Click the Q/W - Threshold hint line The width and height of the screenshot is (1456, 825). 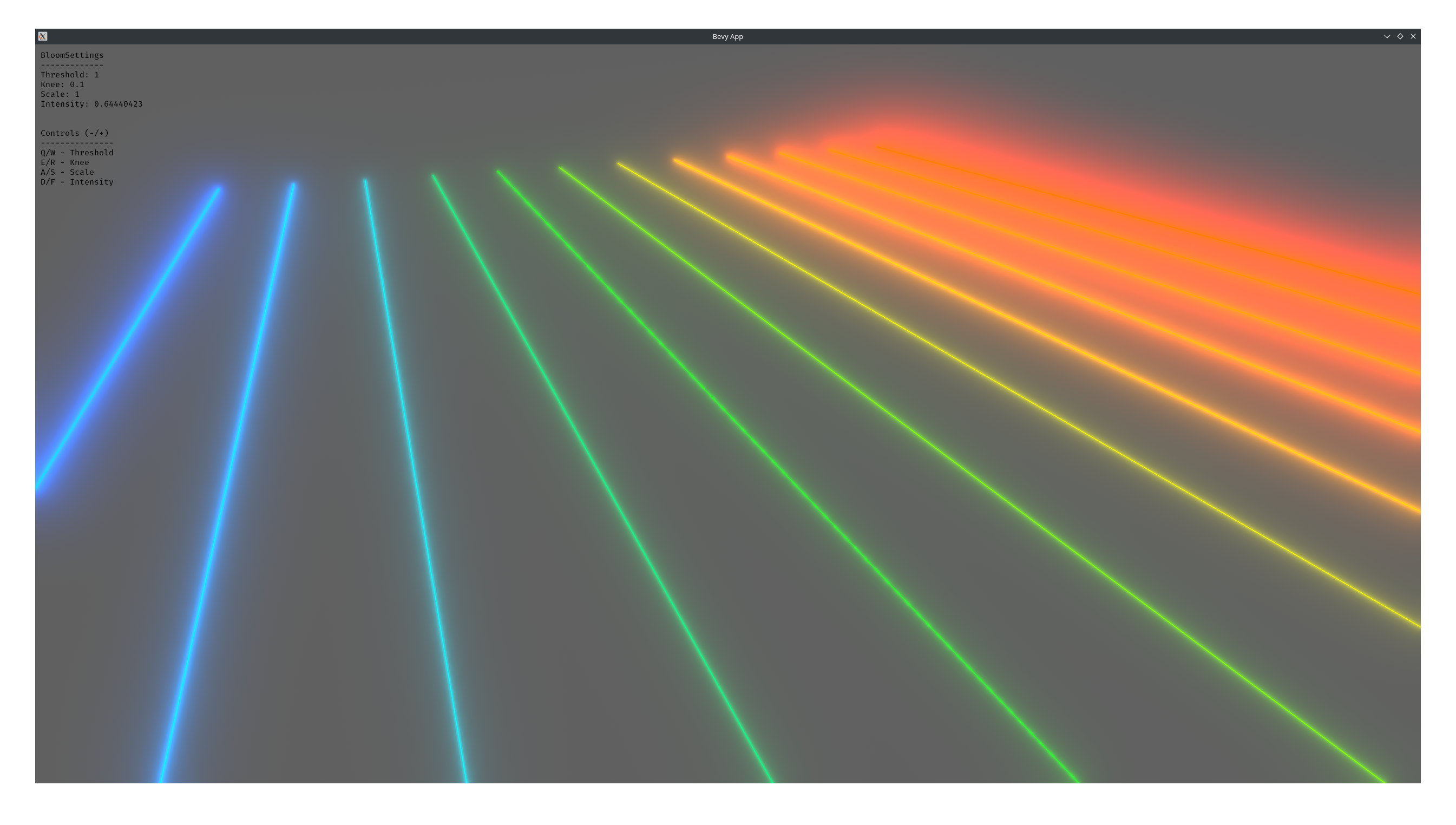coord(77,153)
